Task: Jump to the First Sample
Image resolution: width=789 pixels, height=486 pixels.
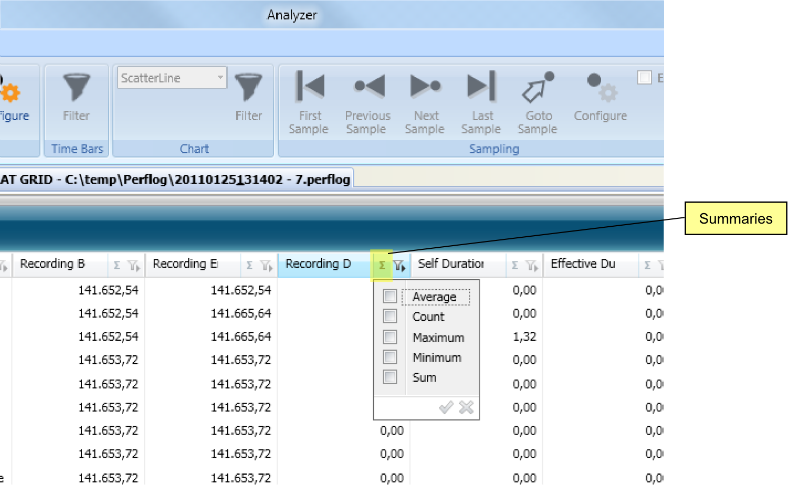Action: 309,103
